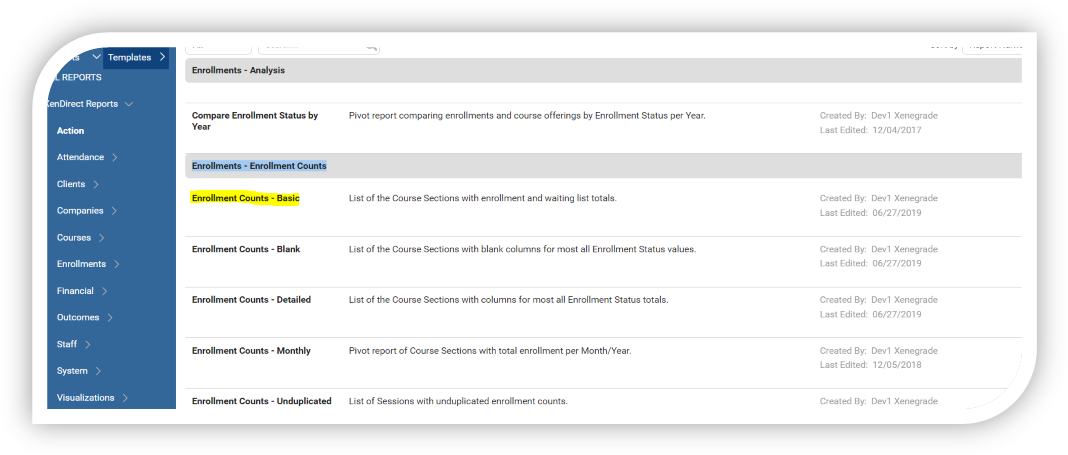Expand the Clients category chevron
Screen dimensions: 1068x455
click(x=96, y=185)
